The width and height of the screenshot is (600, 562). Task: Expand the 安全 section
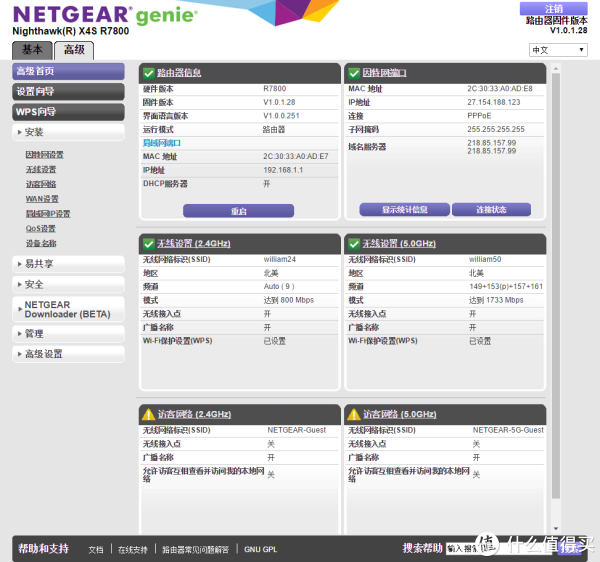click(x=68, y=285)
